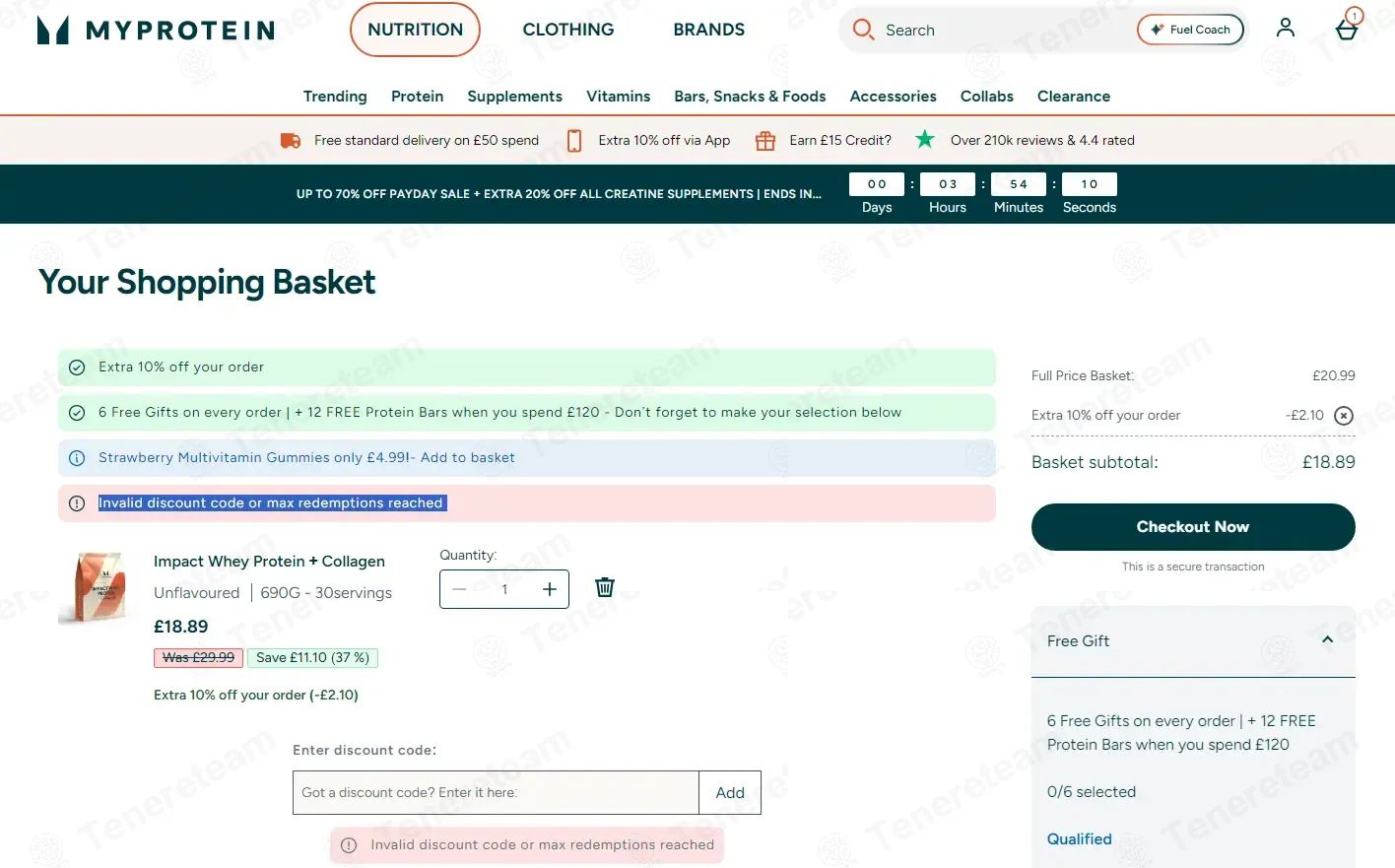Open the Myprotein logo home link

click(x=156, y=31)
